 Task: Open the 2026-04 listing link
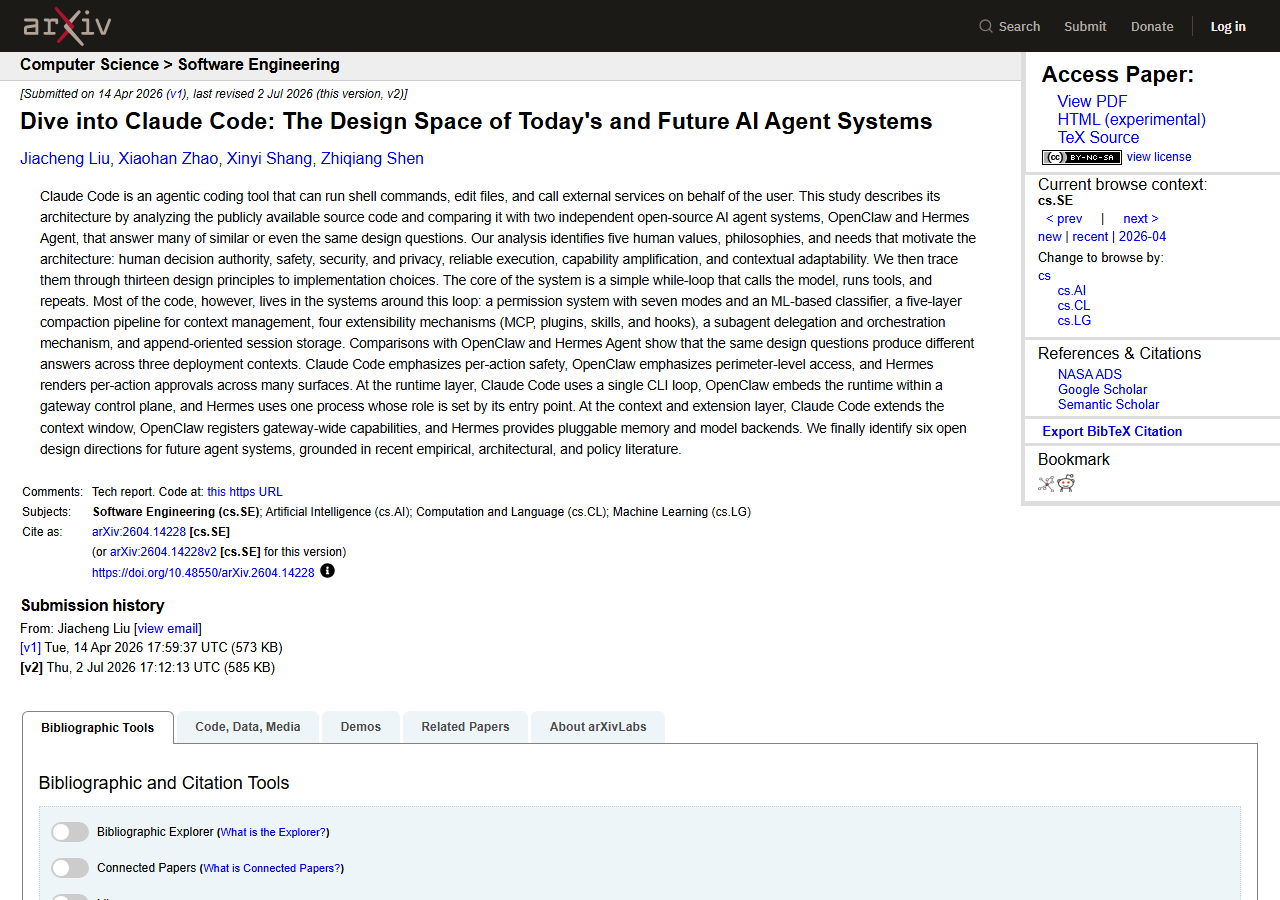(x=1142, y=237)
